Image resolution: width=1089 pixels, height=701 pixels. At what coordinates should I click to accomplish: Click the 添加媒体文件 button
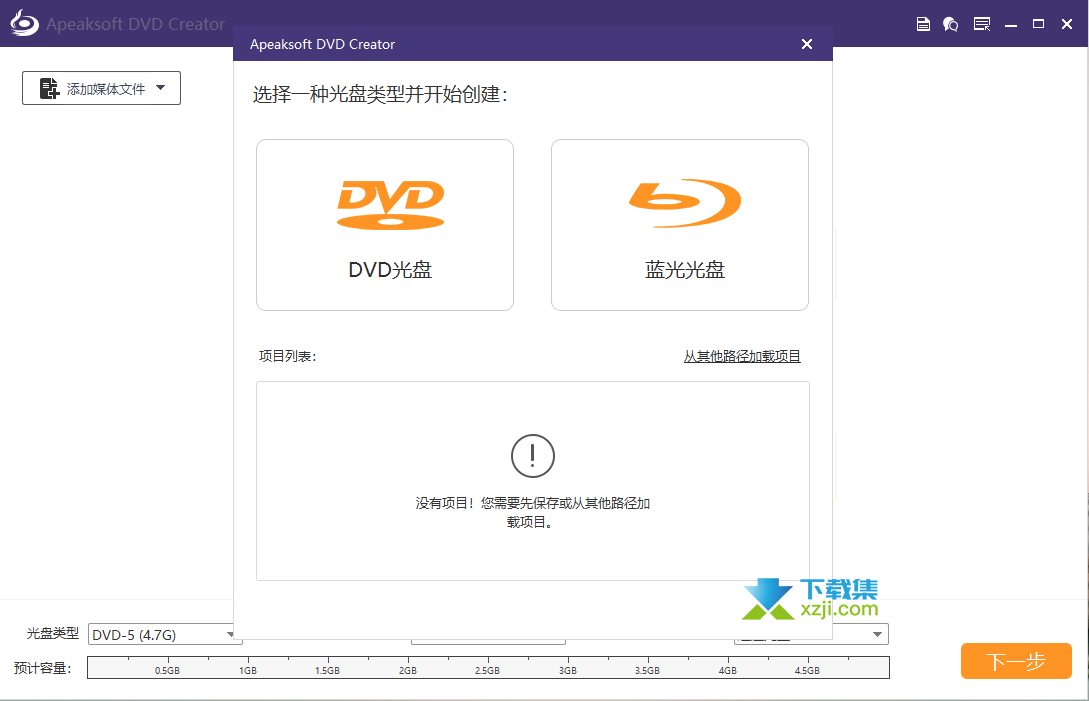[x=101, y=88]
